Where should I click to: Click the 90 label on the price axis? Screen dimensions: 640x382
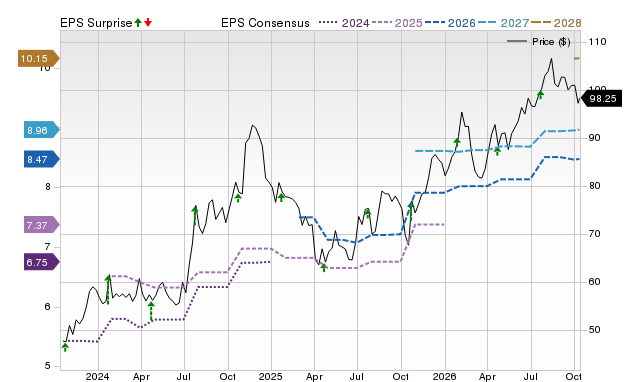[594, 138]
